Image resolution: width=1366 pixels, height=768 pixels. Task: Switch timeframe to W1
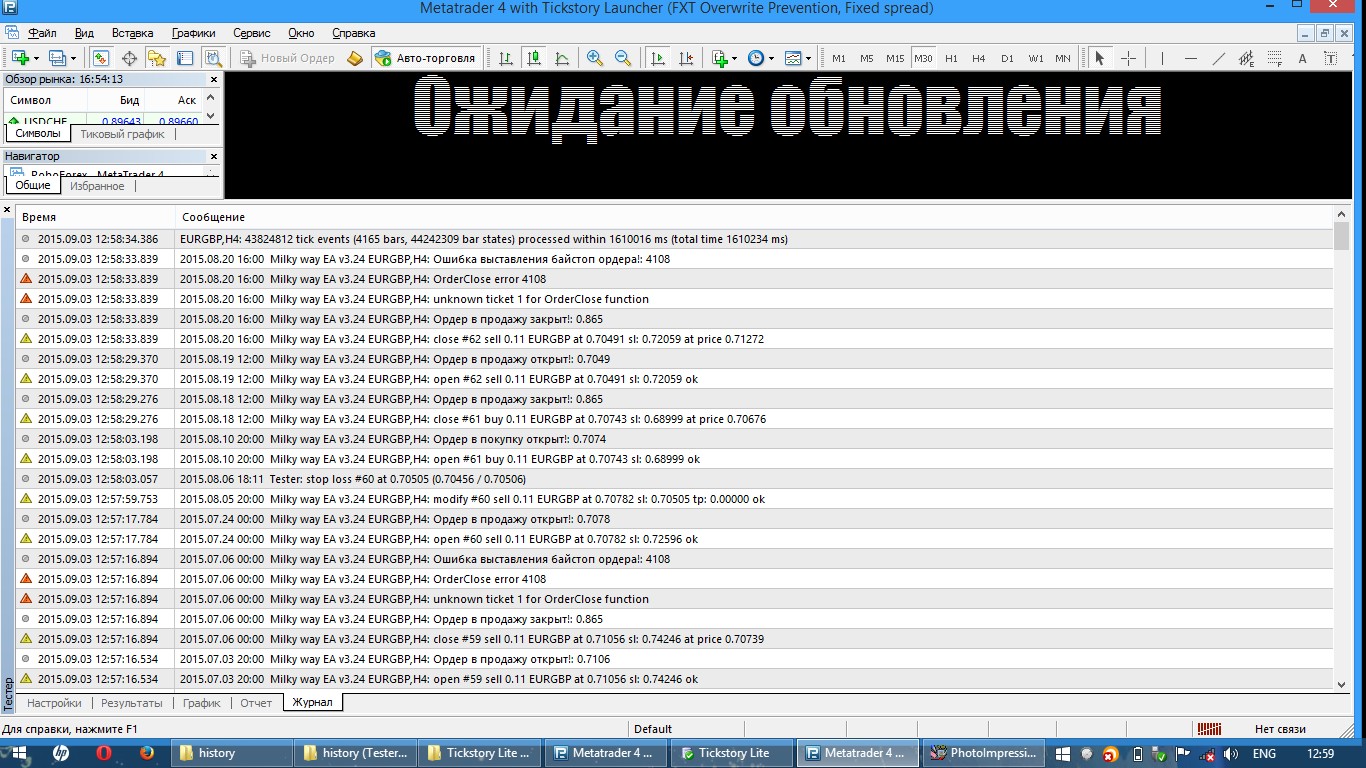[1035, 58]
